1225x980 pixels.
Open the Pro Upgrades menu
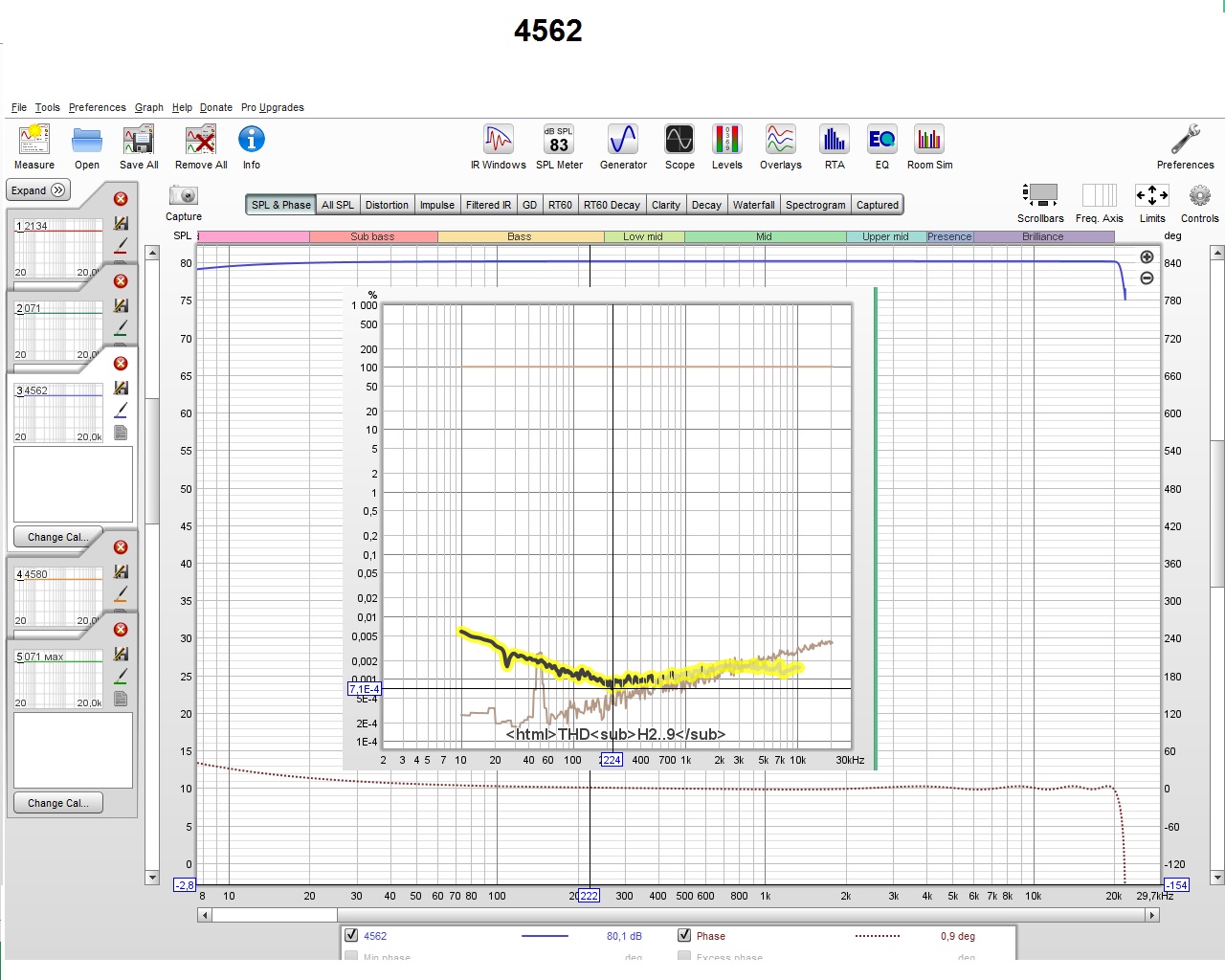273,107
